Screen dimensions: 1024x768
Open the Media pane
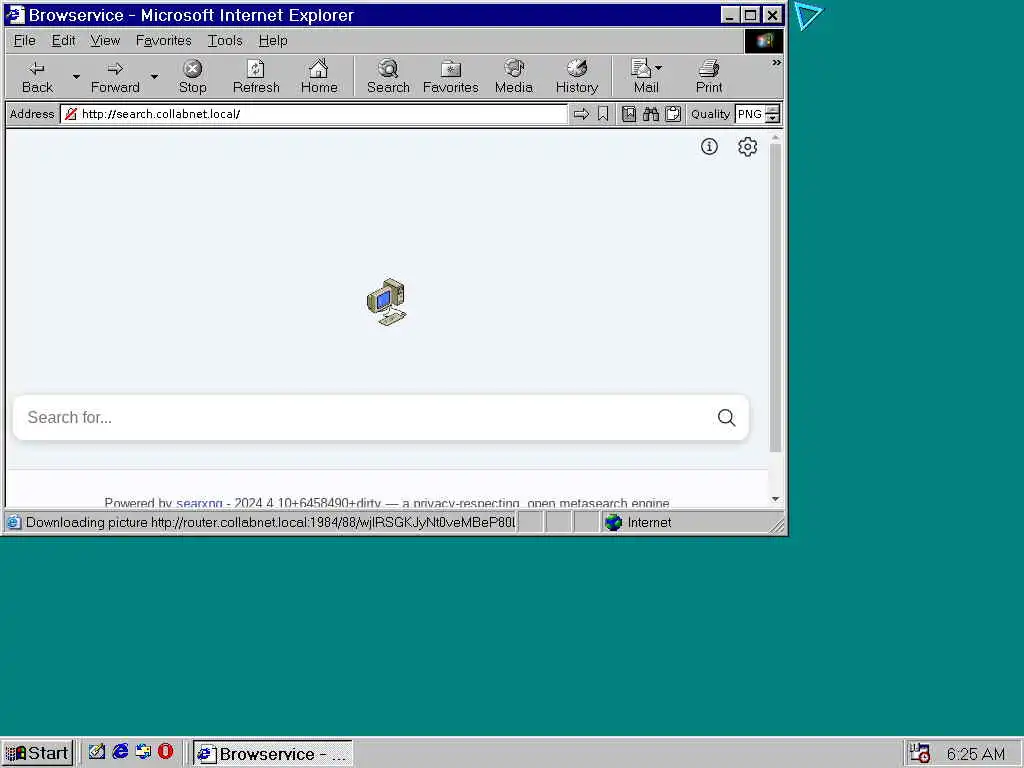[514, 77]
